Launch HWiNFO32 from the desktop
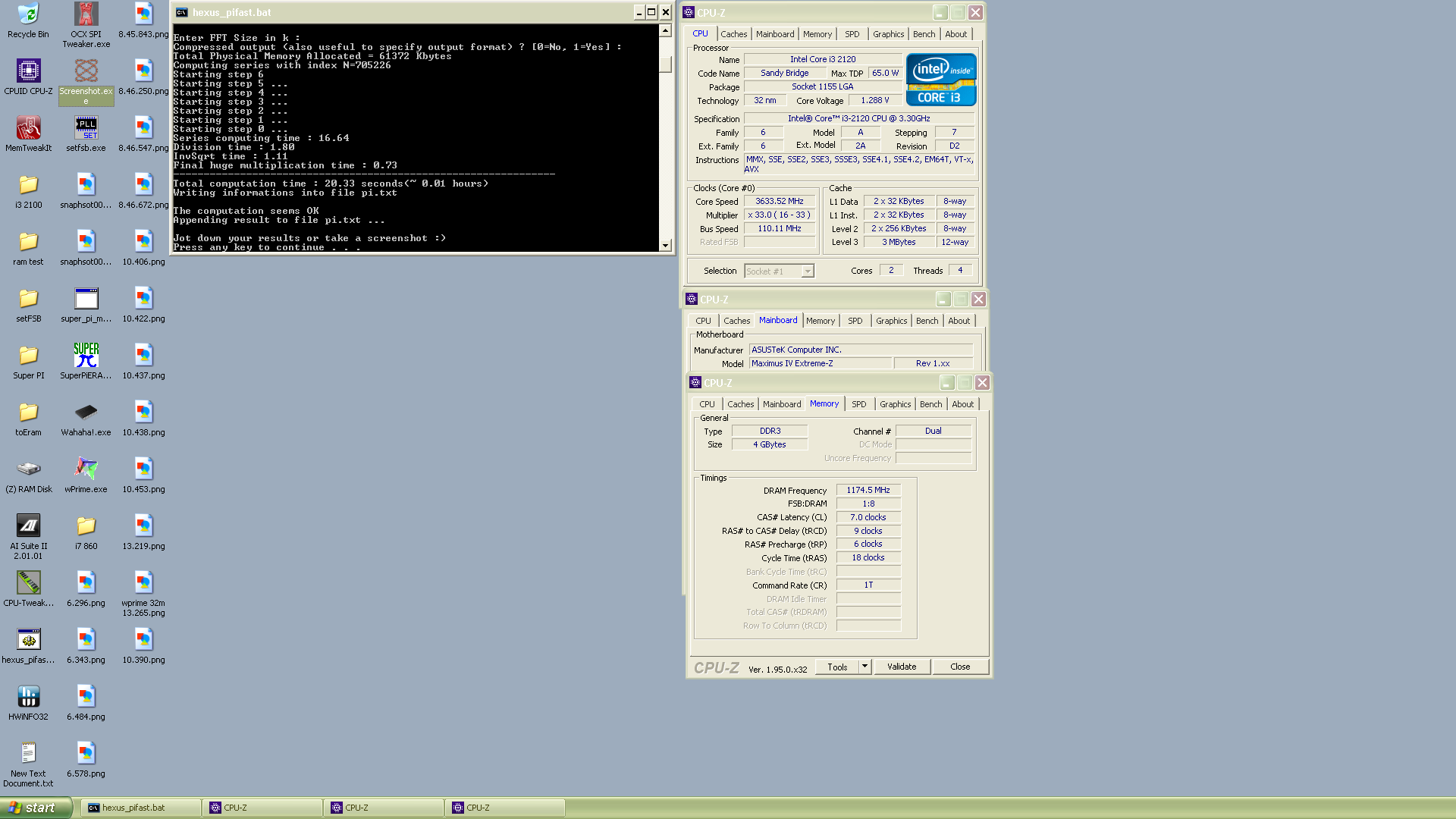 [28, 703]
